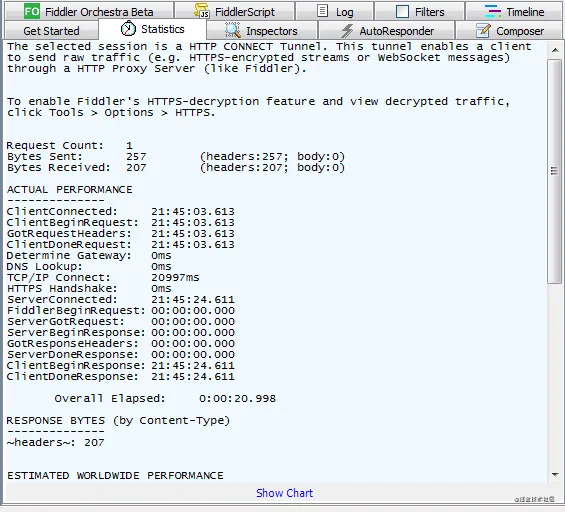Screen dimensions: 565x512
Task: Click the 'Request Count:' line
Action: click(70, 146)
